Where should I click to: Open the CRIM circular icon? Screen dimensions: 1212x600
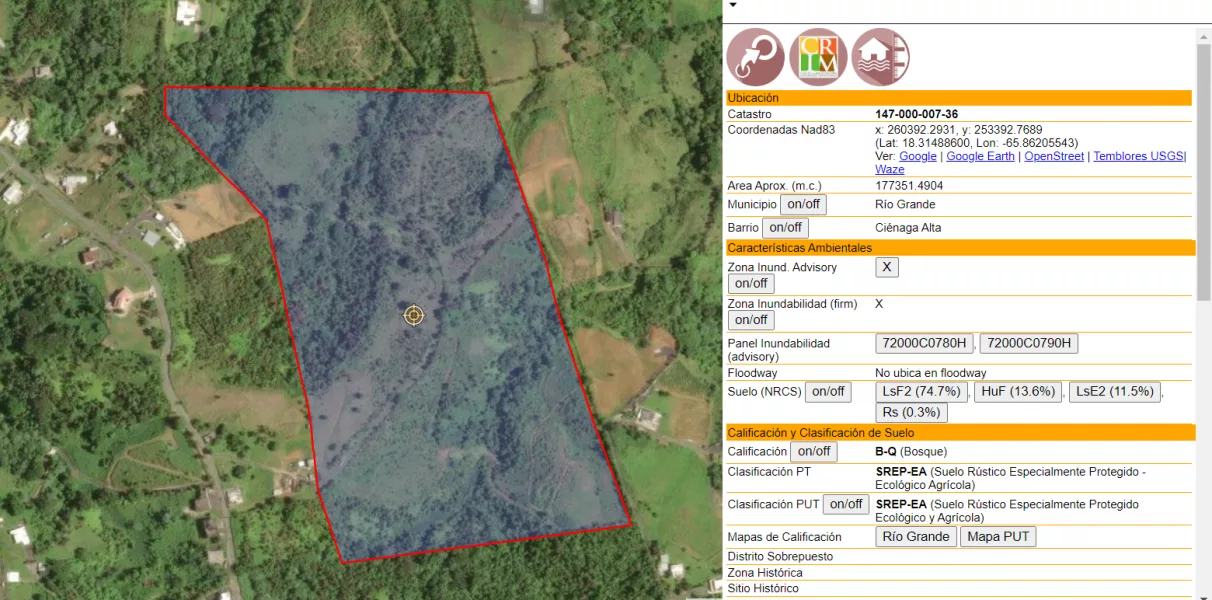(x=818, y=57)
